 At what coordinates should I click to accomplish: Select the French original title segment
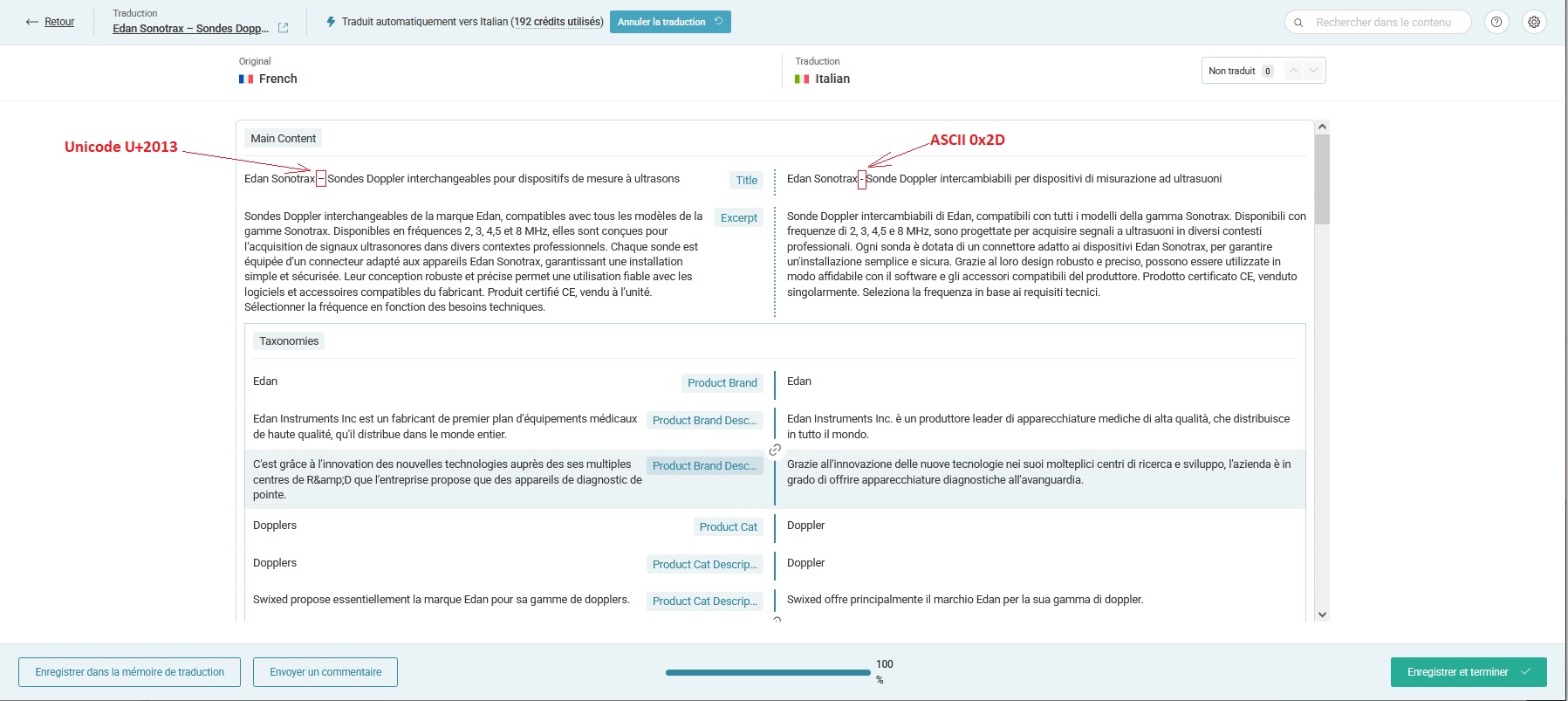click(x=462, y=179)
